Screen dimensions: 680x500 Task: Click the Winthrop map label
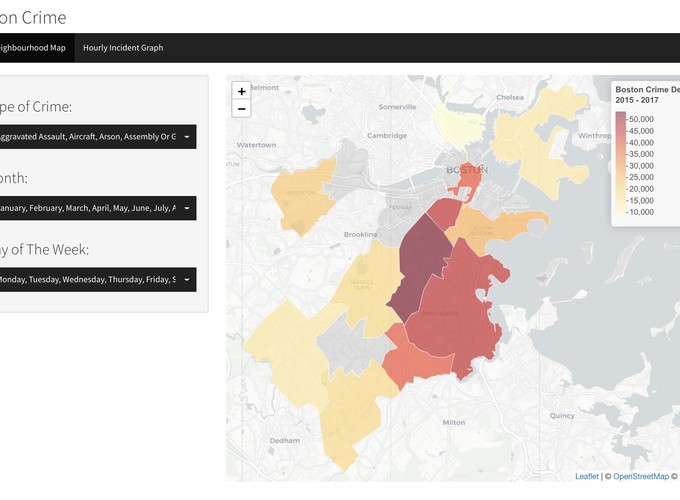[594, 135]
